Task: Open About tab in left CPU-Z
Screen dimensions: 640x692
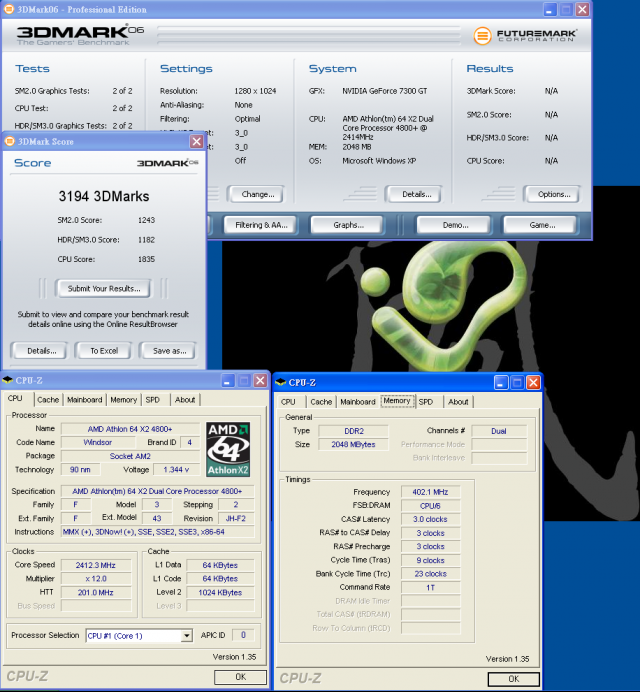Action: coord(185,399)
